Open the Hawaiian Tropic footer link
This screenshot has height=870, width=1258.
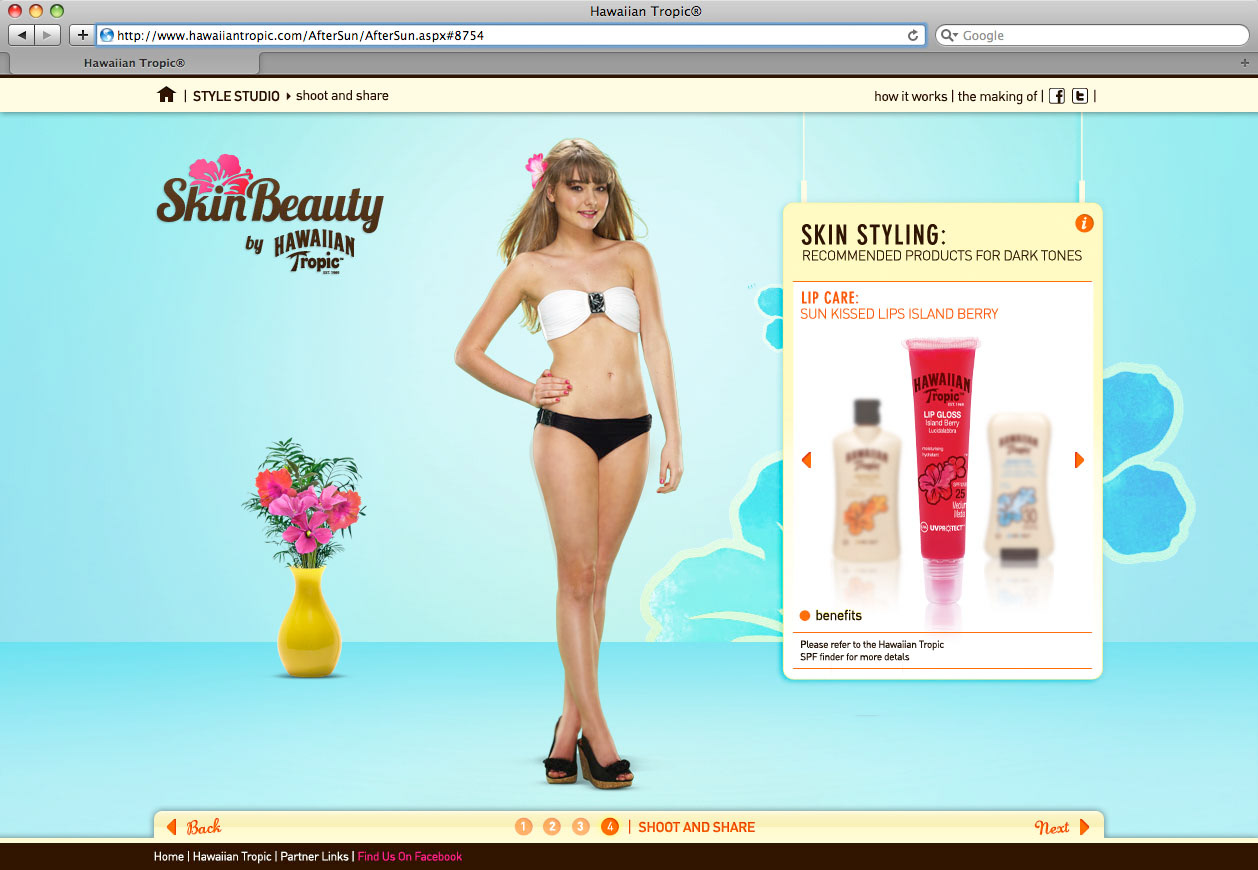click(x=232, y=856)
